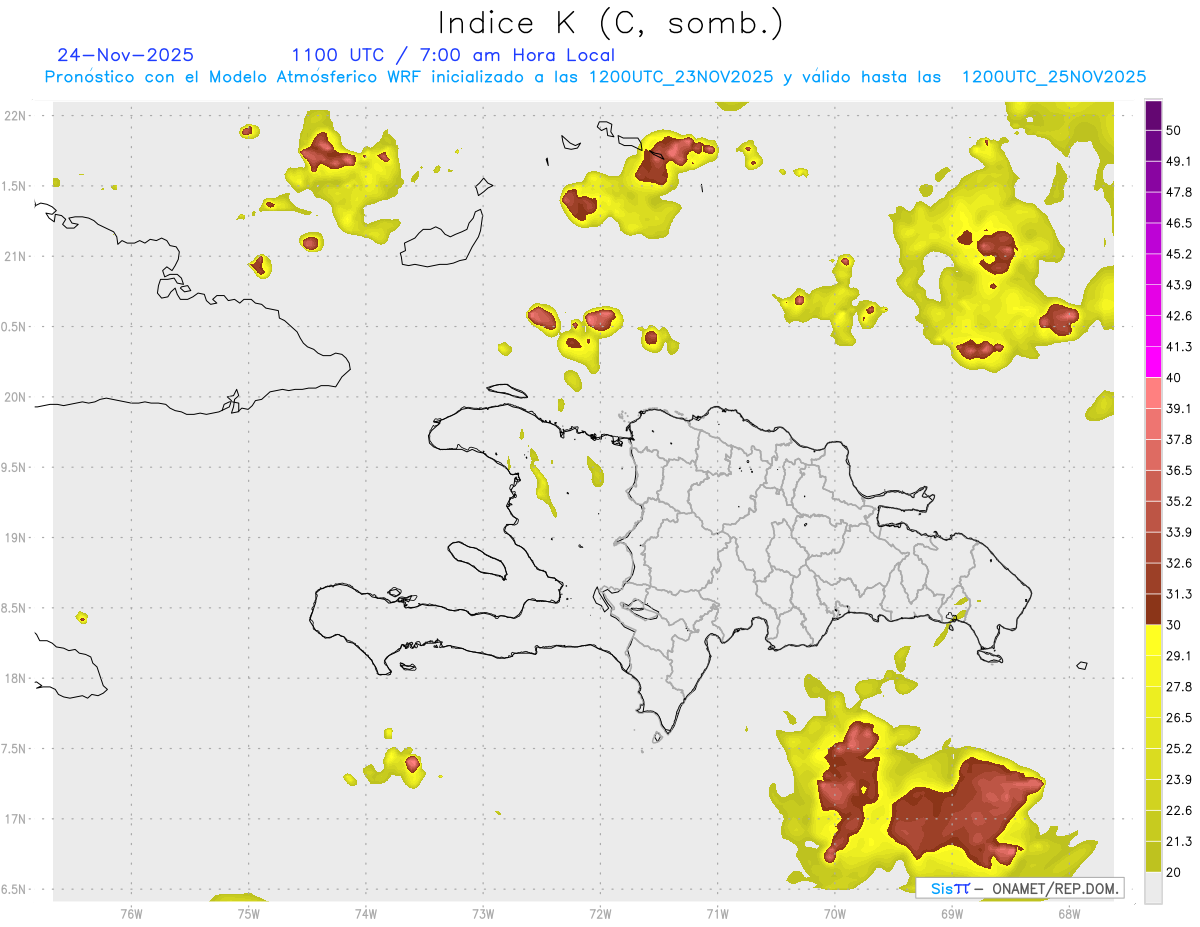Click the bottom '20' value on the color scale
This screenshot has height=927, width=1200.
(1174, 872)
